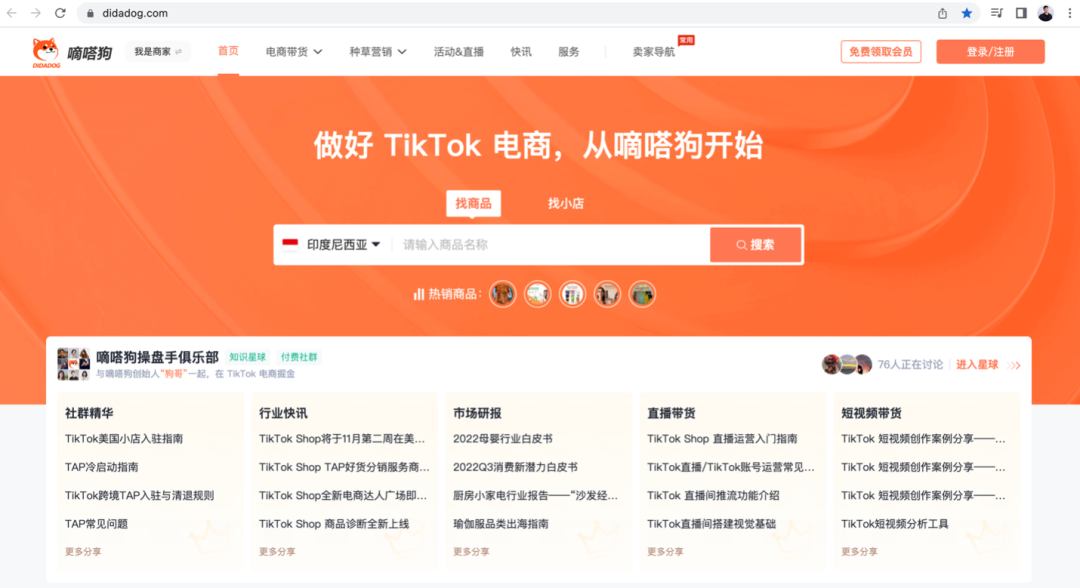Select the 找商品 search mode
The width and height of the screenshot is (1080, 588).
tap(473, 203)
